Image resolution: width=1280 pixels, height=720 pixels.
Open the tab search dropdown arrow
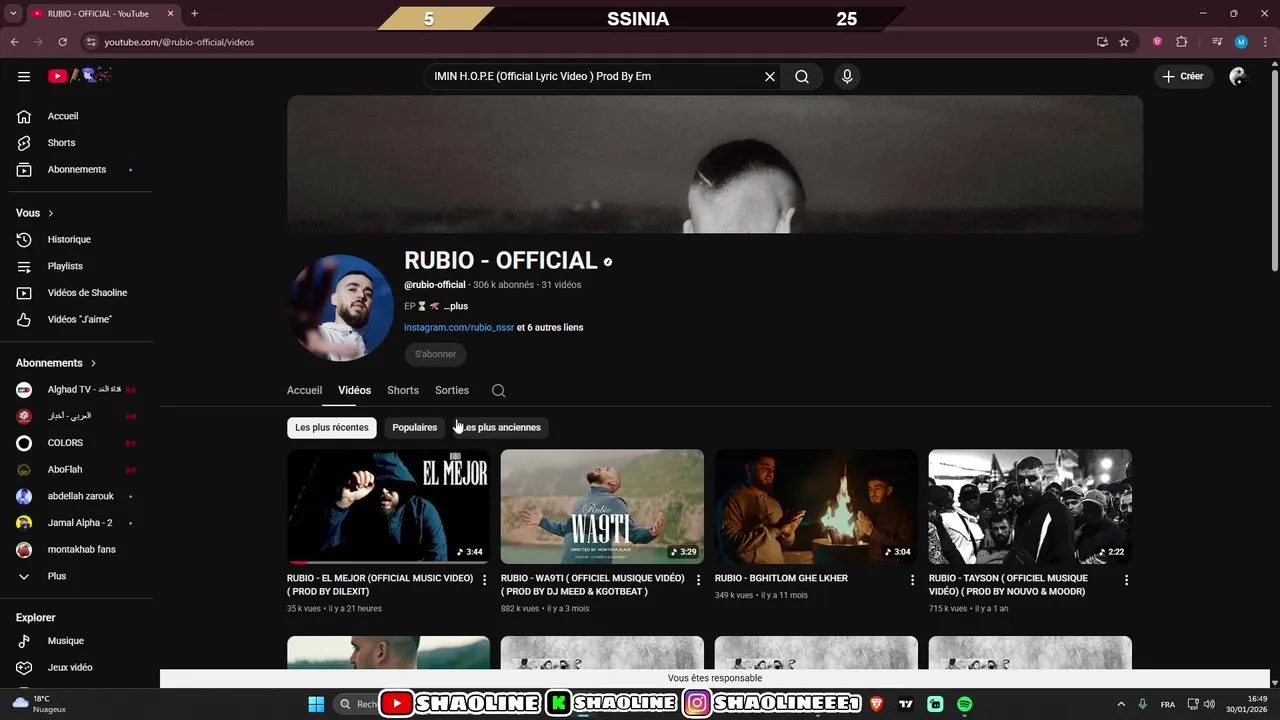(x=13, y=14)
